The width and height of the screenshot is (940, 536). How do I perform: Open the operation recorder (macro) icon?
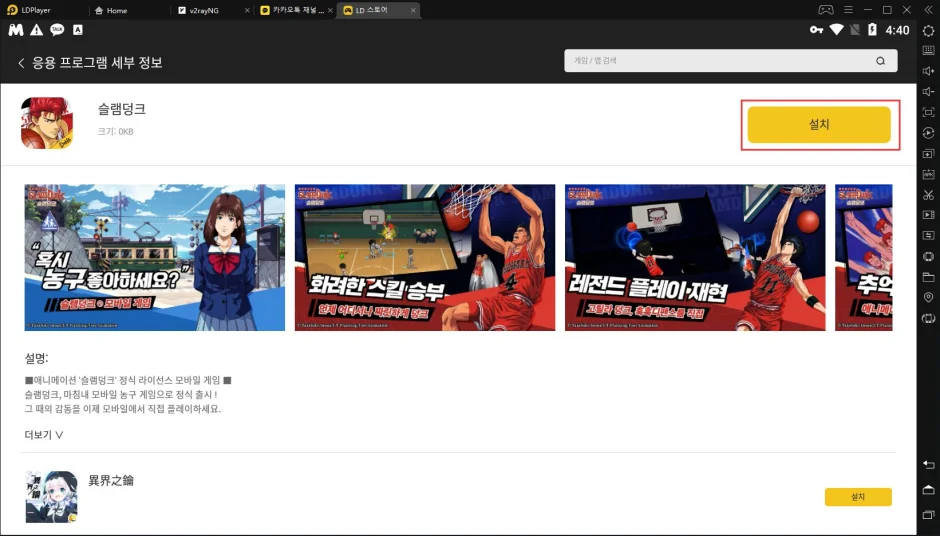(928, 133)
